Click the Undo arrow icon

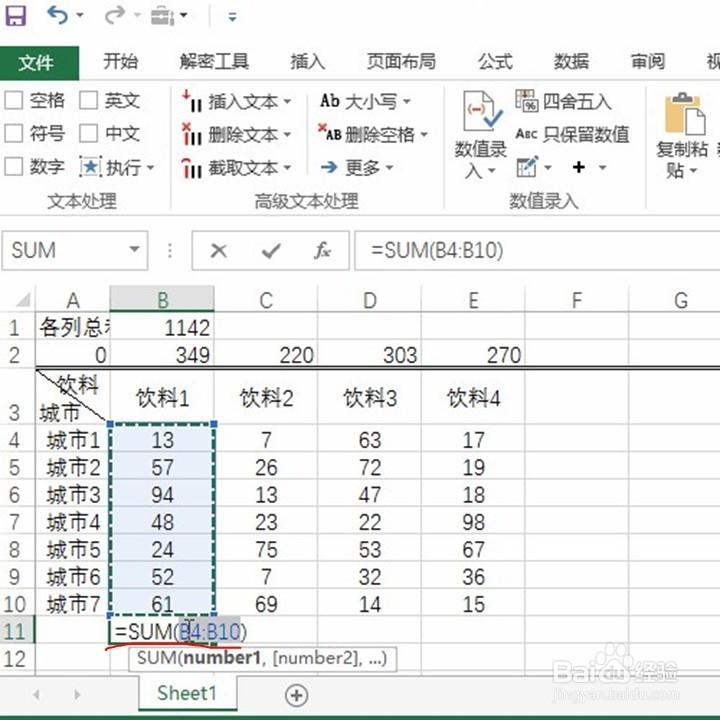pos(58,15)
